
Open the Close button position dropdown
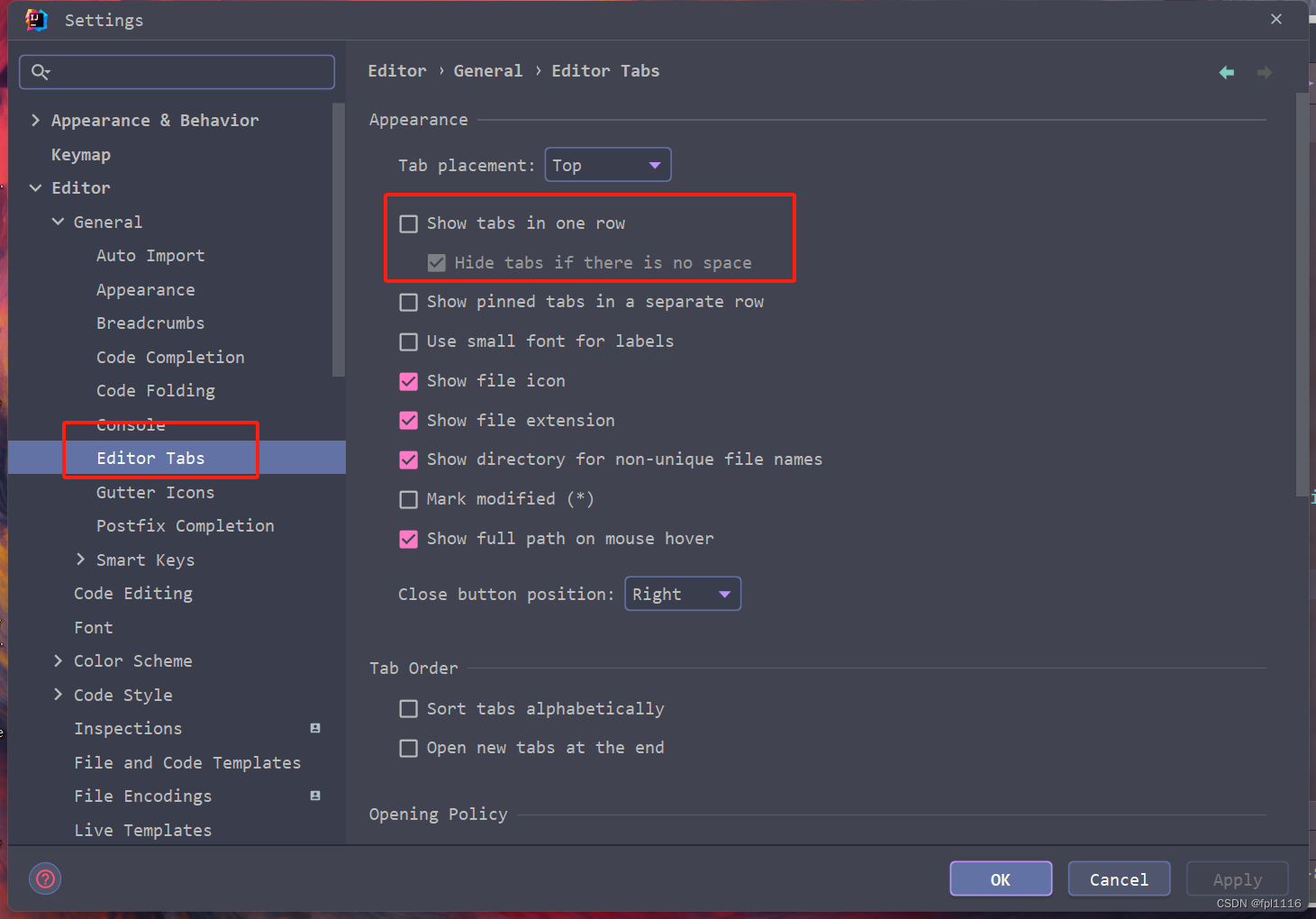coord(683,594)
